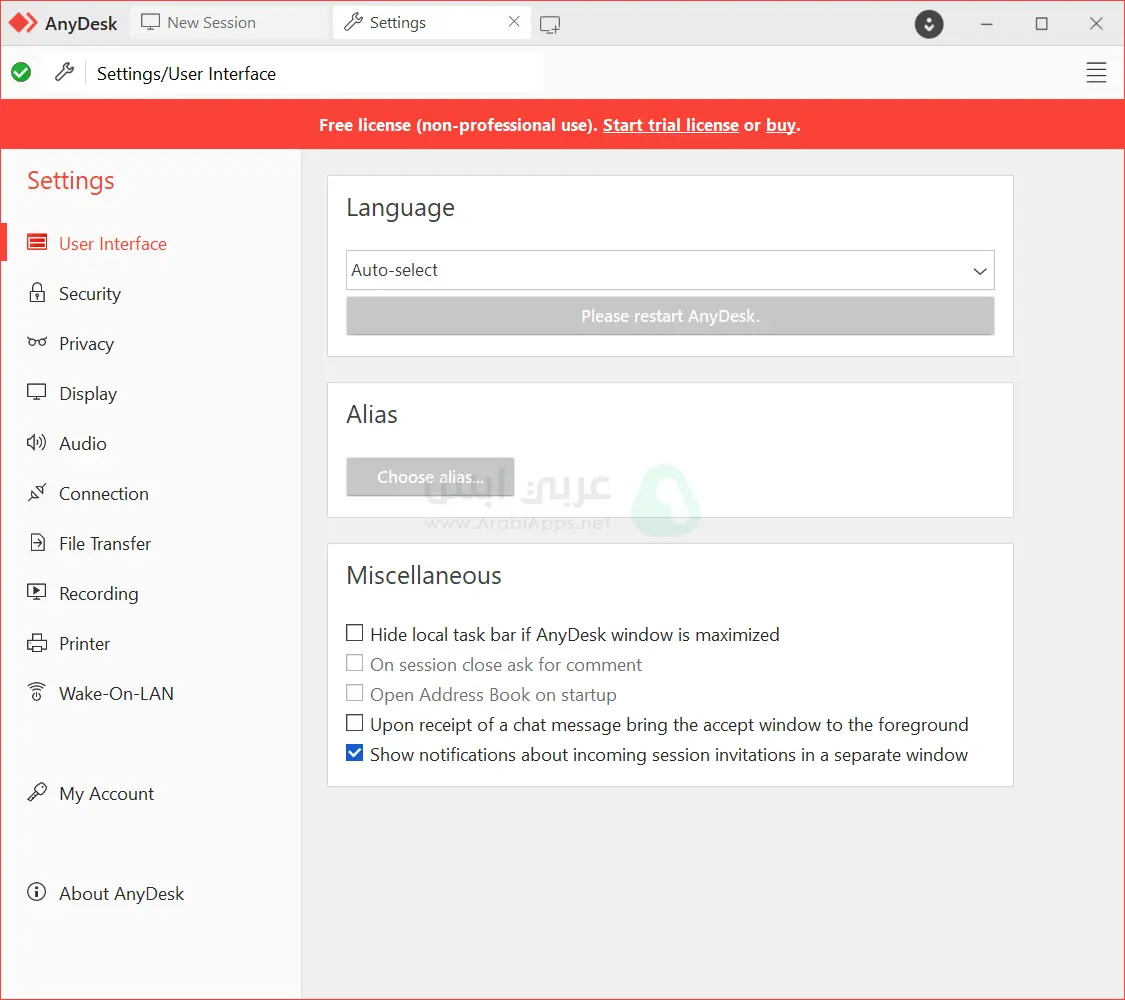
Task: Click the Privacy glasses icon
Action: pos(37,343)
